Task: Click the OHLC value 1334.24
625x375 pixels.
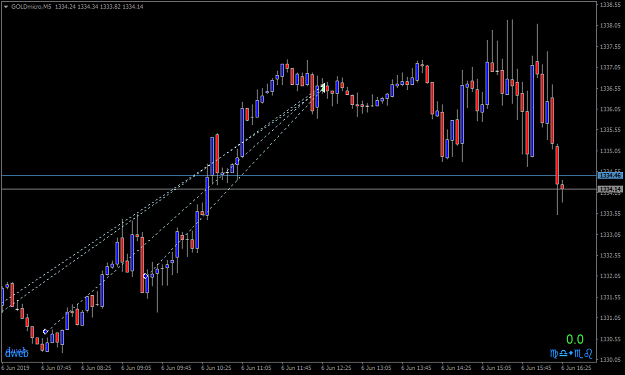Action: tap(65, 7)
